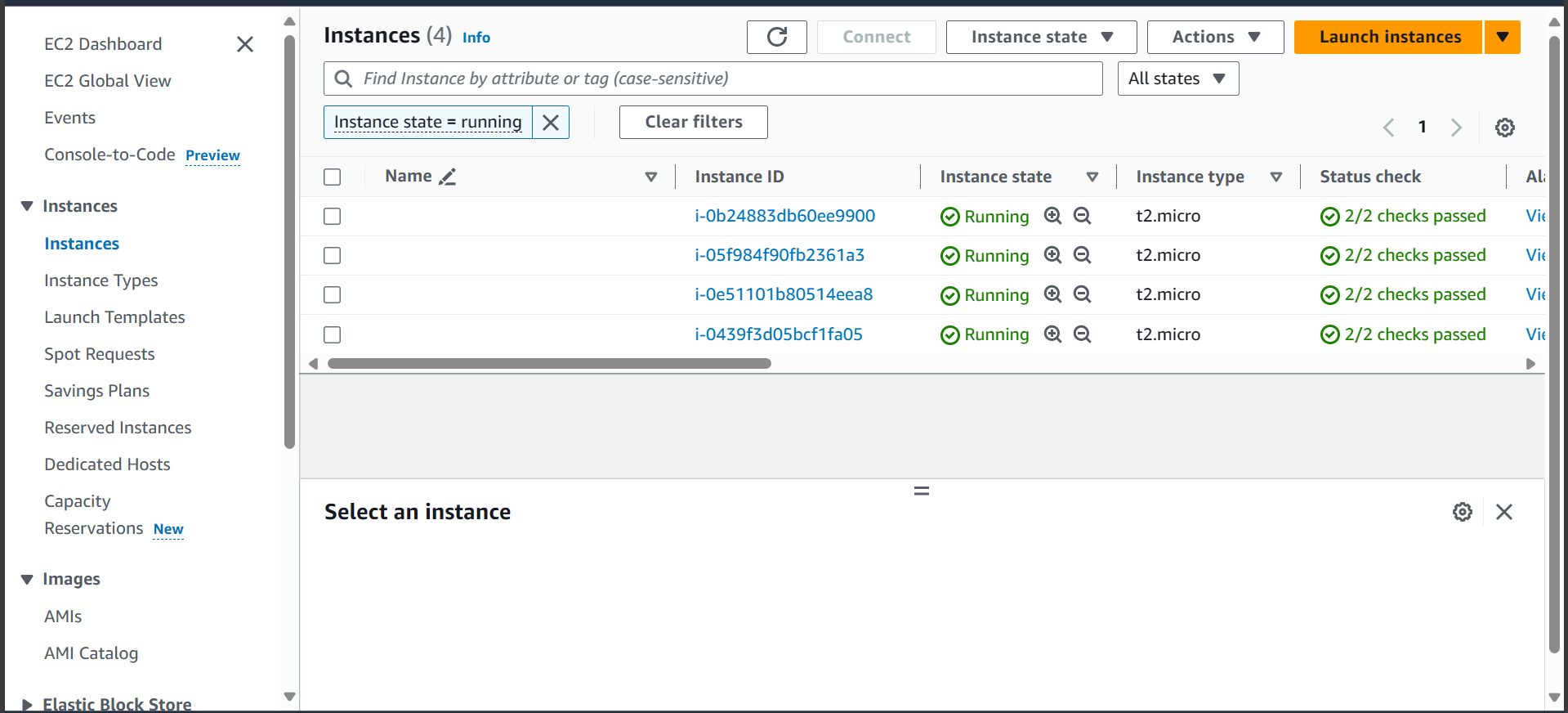1568x713 pixels.
Task: Open Instance Types page
Action: coord(101,280)
